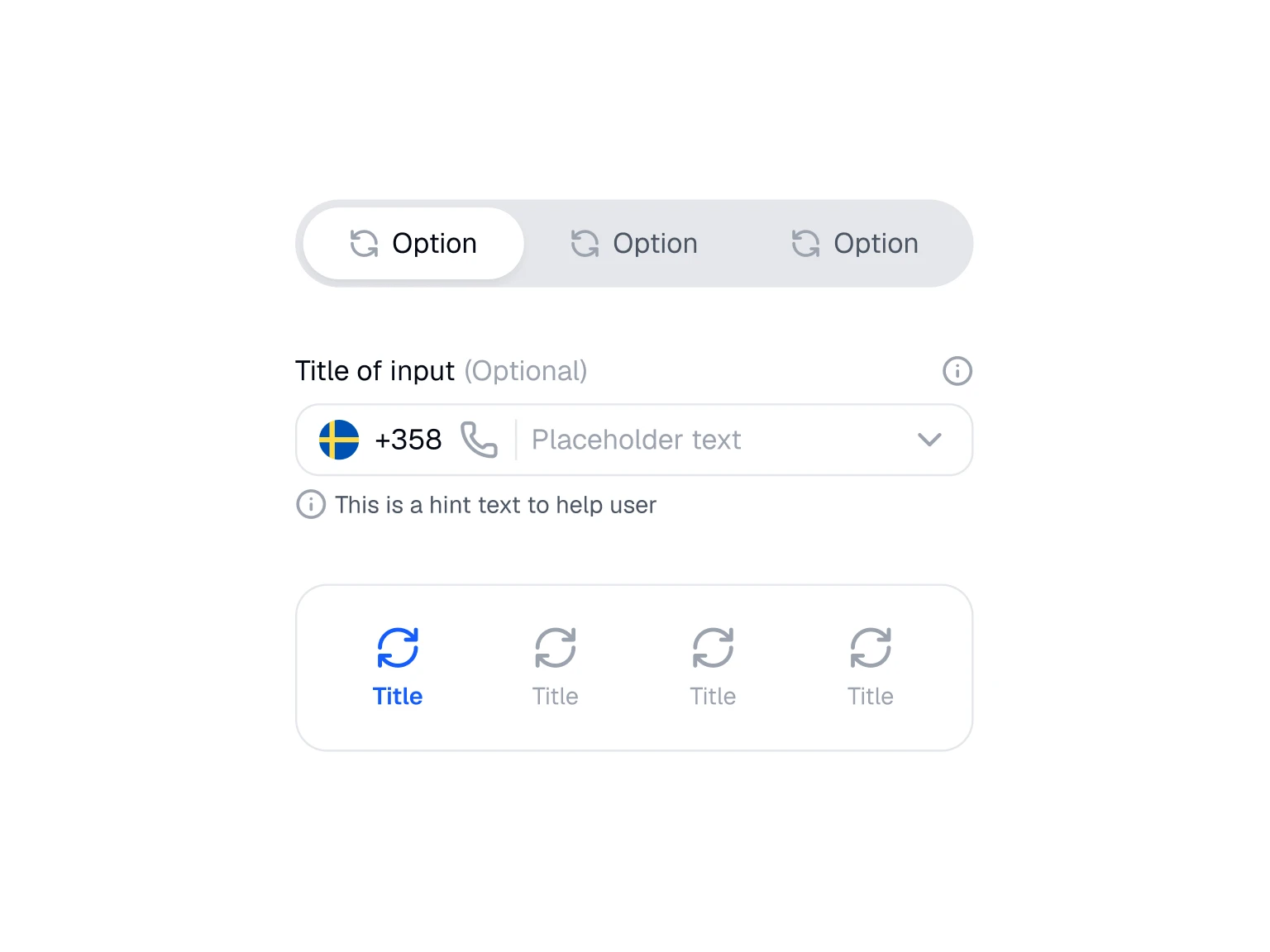Screen dimensions: 1270x952
Task: Click the blue refresh icon above Title
Action: [398, 649]
